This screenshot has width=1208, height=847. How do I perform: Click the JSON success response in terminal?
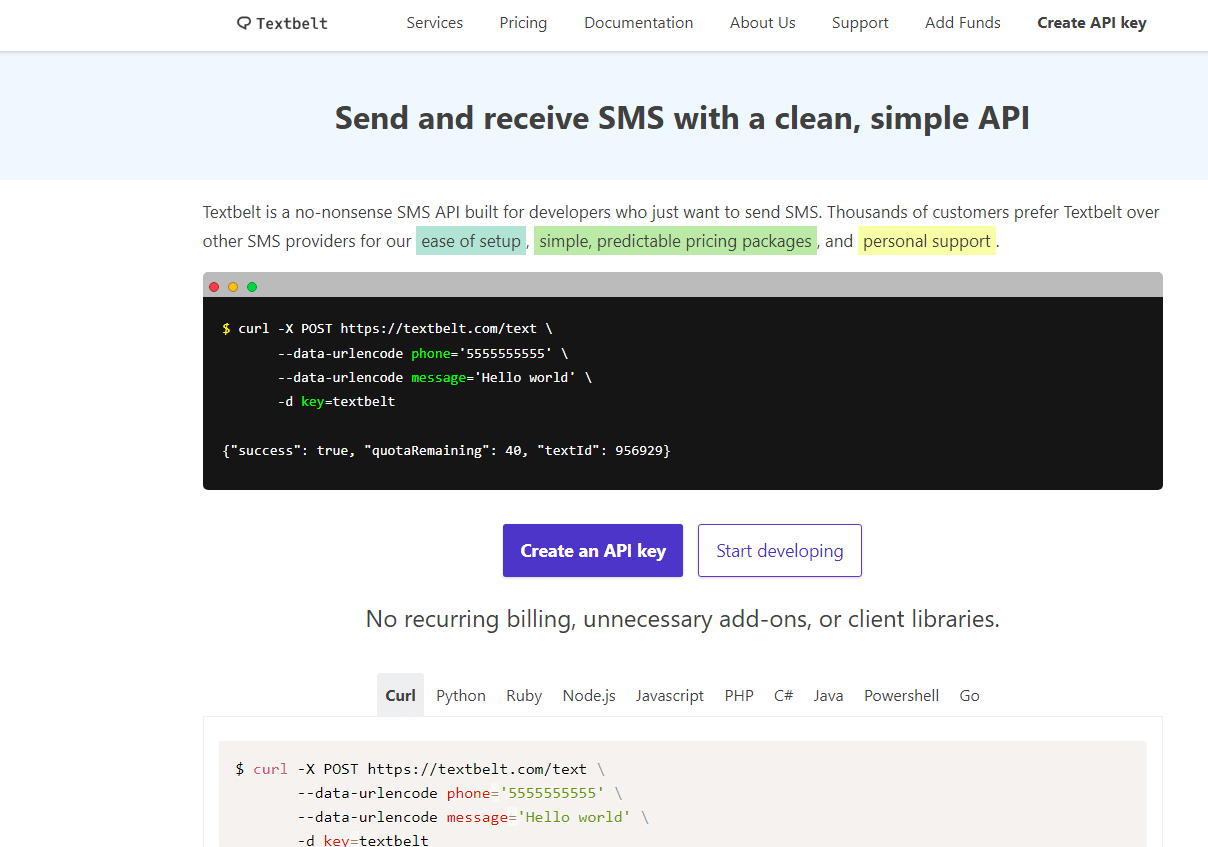tap(446, 451)
